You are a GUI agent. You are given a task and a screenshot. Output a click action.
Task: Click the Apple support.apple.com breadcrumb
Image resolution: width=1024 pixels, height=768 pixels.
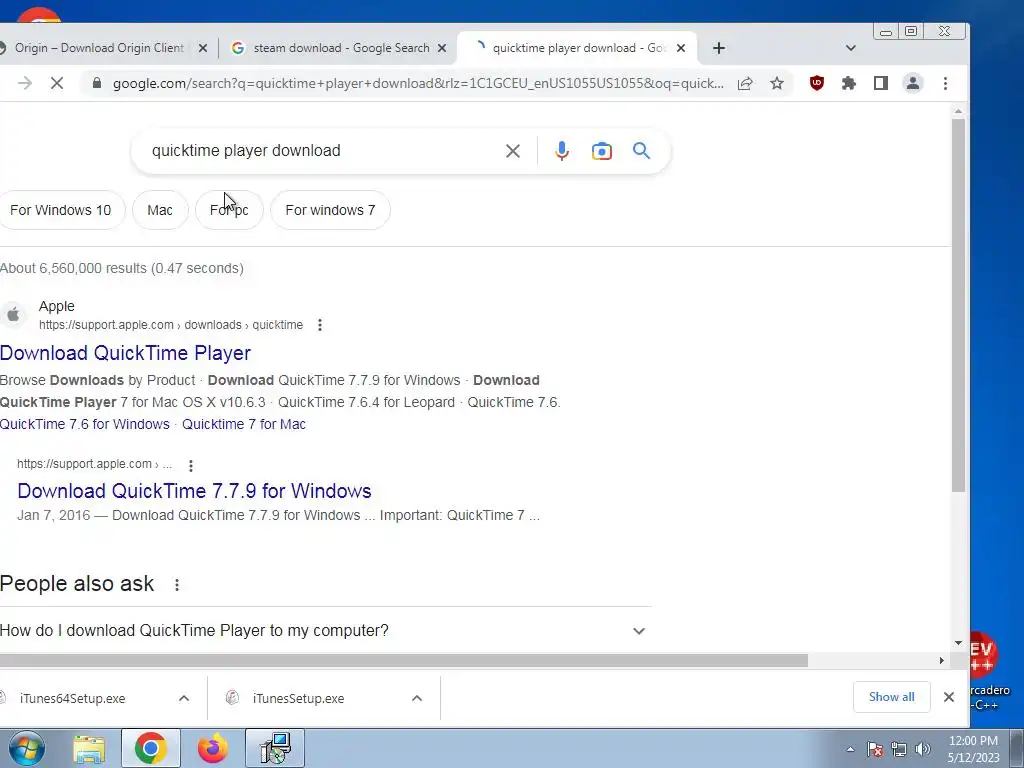(171, 325)
